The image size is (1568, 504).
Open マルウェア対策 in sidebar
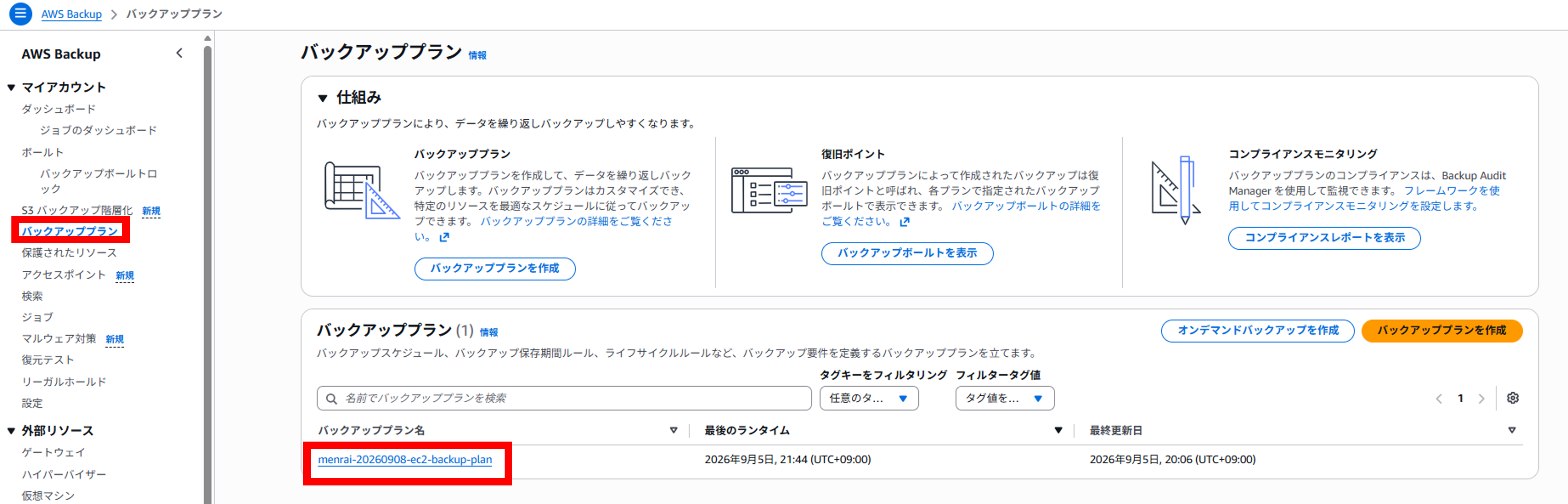point(59,339)
